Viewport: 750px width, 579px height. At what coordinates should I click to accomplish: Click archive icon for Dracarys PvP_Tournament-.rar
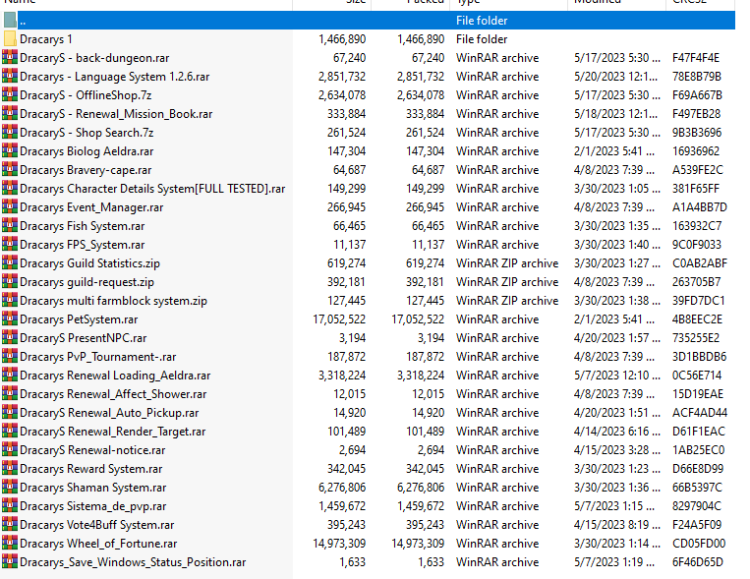(x=10, y=356)
